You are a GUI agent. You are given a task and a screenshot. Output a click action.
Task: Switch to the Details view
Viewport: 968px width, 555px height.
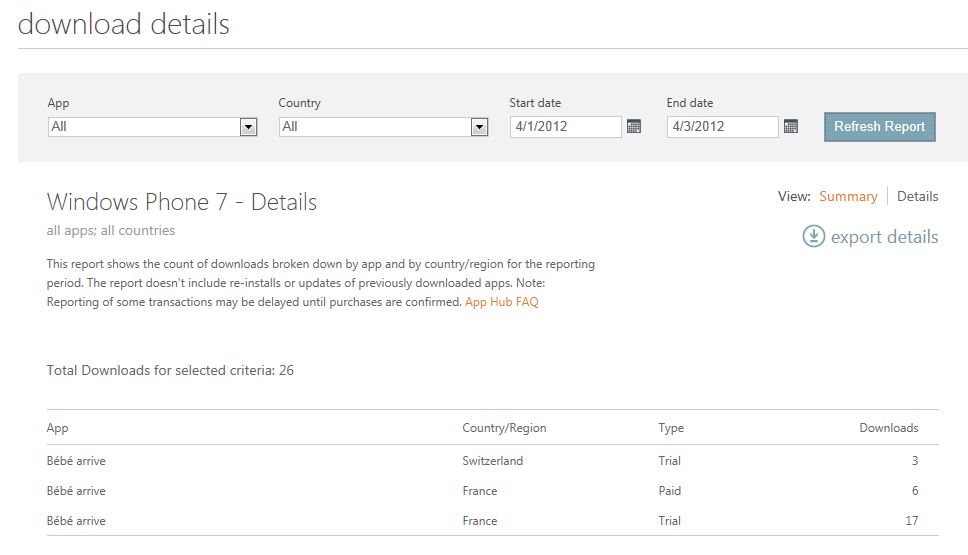pyautogui.click(x=917, y=197)
